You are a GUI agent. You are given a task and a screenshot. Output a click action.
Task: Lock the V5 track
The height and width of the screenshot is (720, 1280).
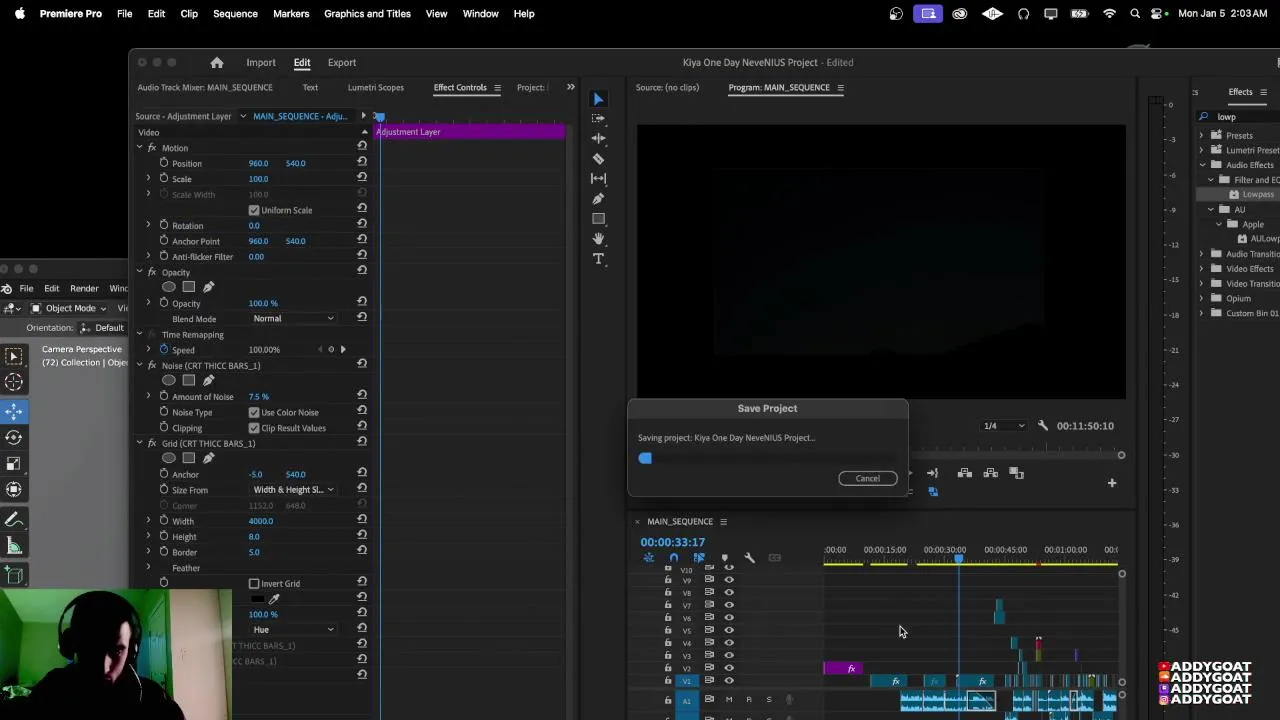tap(668, 630)
